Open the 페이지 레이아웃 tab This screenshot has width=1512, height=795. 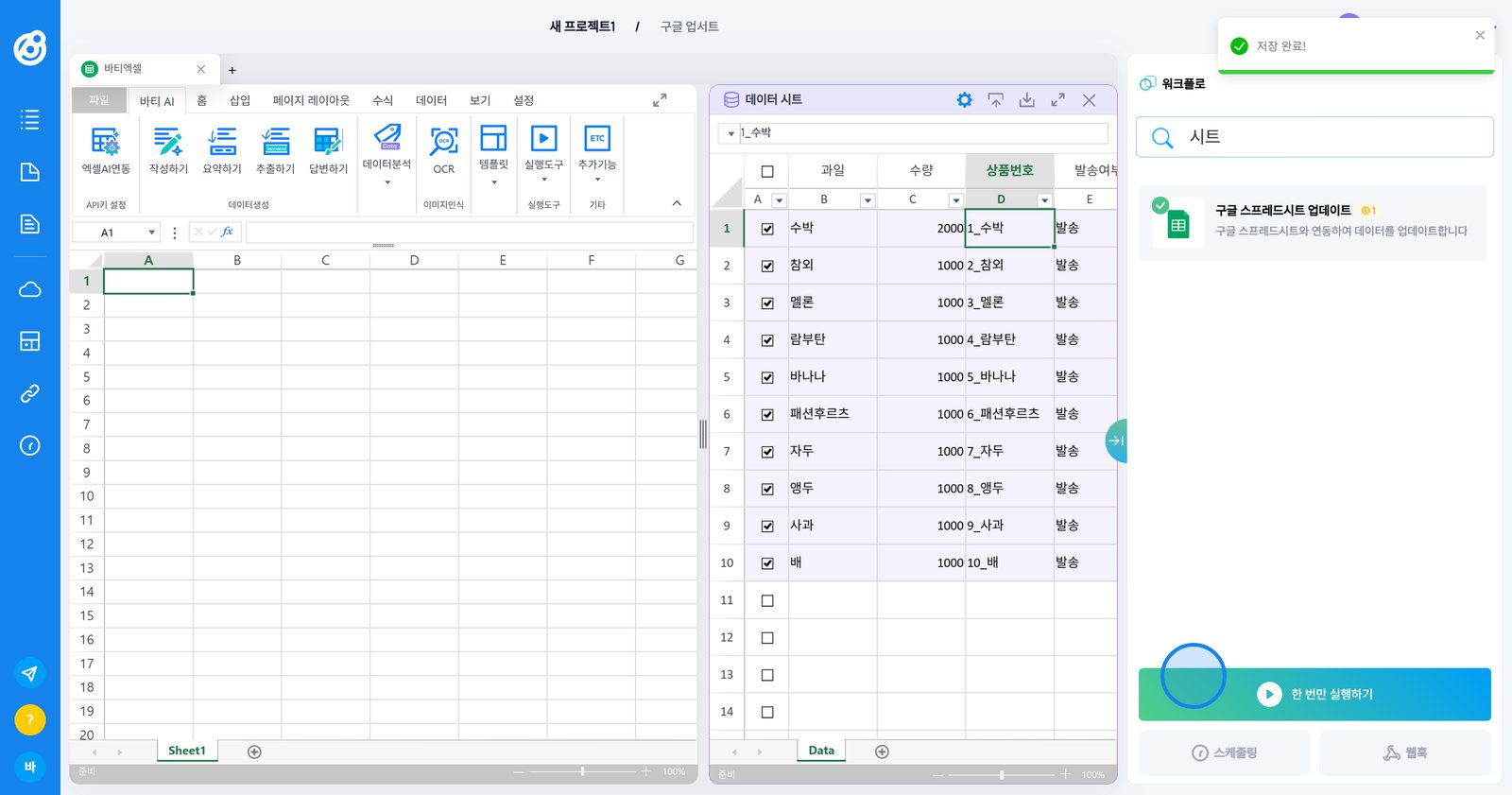pos(311,100)
